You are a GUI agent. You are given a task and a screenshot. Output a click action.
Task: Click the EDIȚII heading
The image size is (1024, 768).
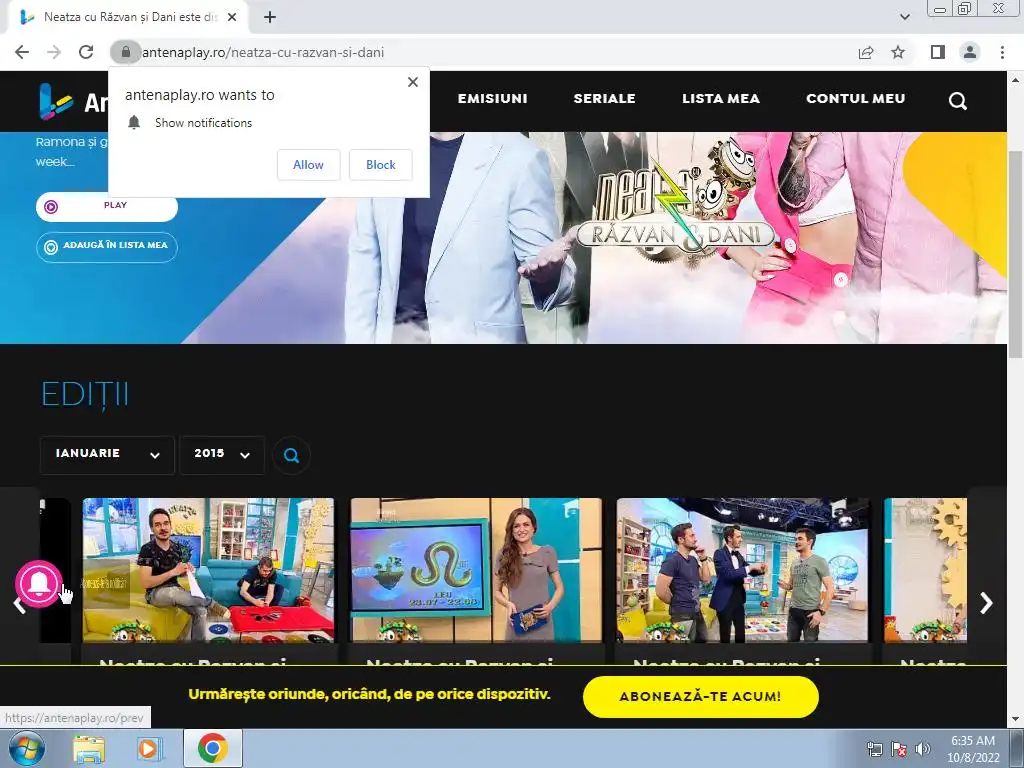coord(85,394)
